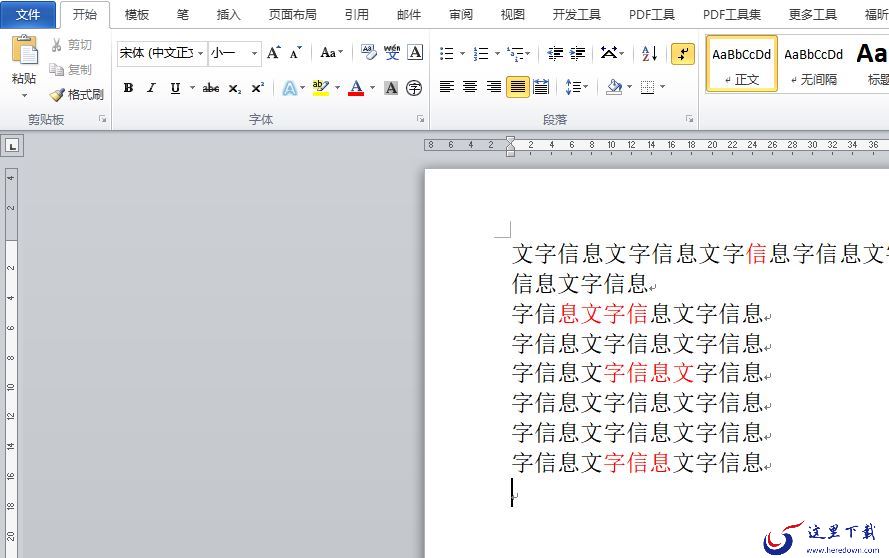This screenshot has width=889, height=558.
Task: Toggle Subscript formatting
Action: point(235,88)
